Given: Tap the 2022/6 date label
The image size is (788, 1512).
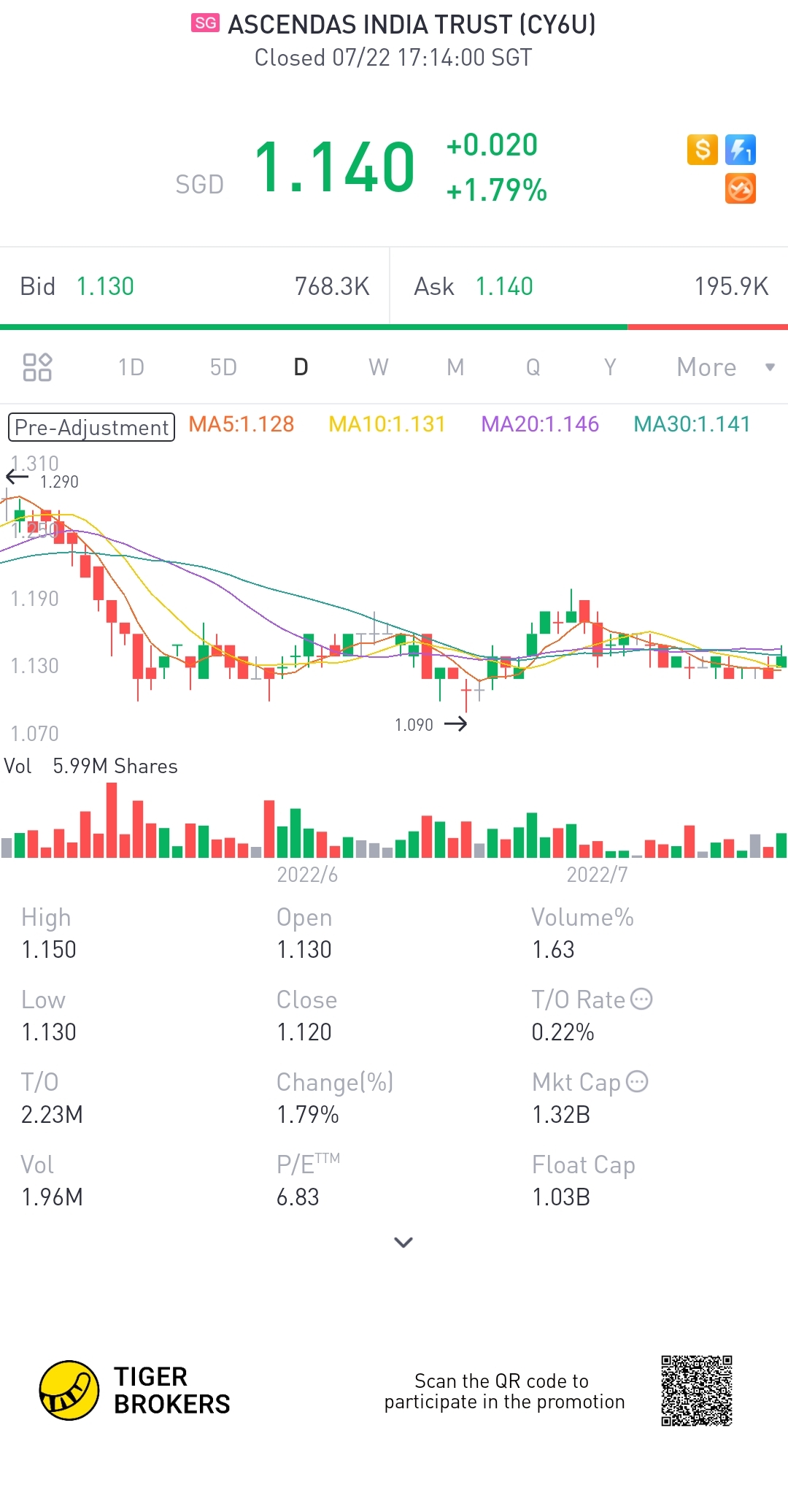Looking at the screenshot, I should point(307,875).
